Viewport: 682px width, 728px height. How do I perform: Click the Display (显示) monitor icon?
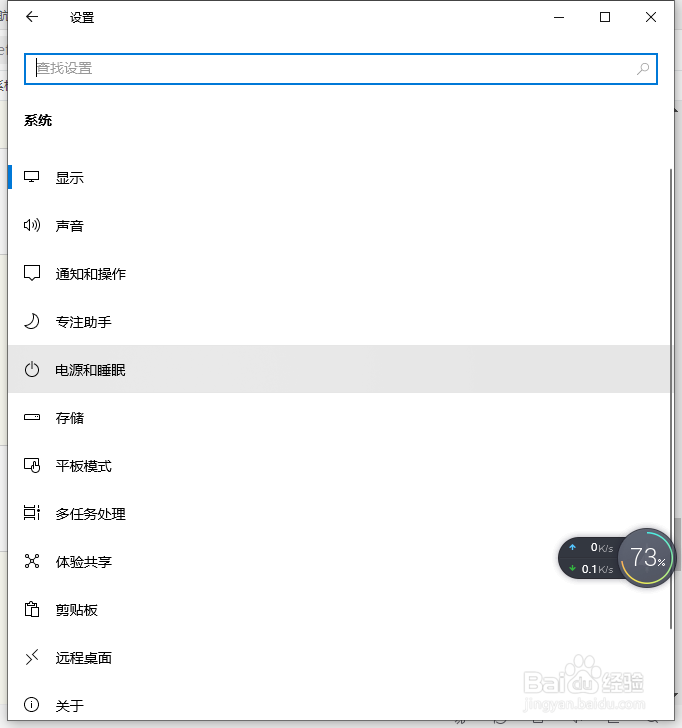pyautogui.click(x=32, y=178)
